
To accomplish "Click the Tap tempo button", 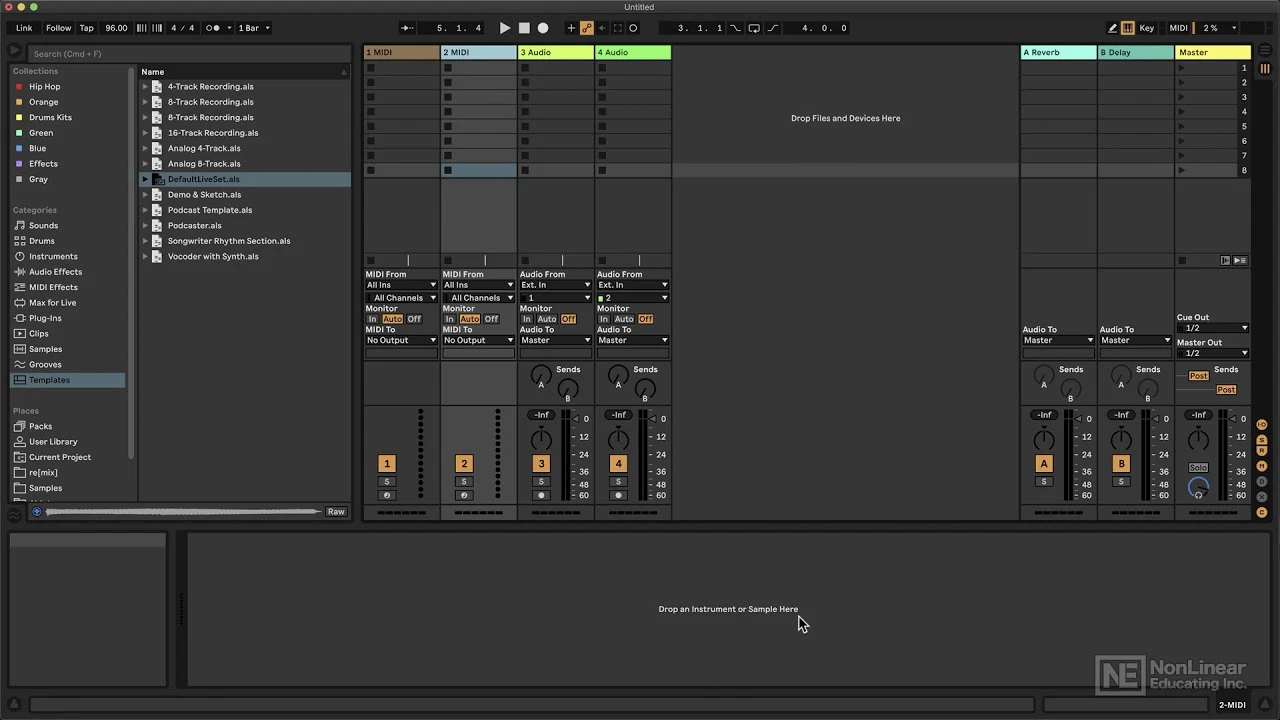I will 86,28.
